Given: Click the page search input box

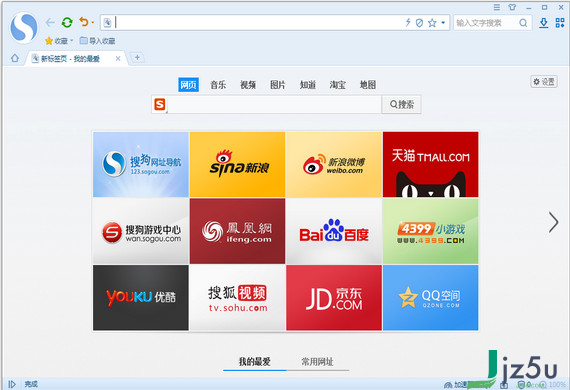Looking at the screenshot, I should point(275,105).
